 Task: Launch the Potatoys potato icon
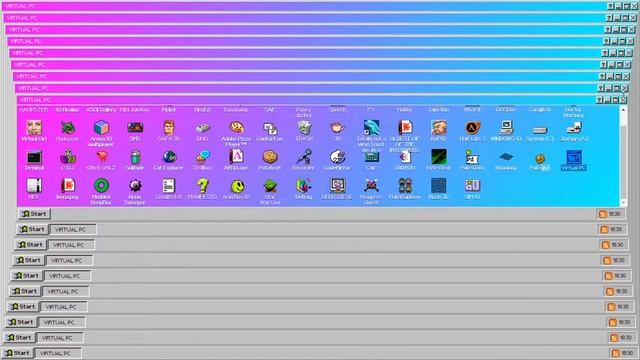[270, 157]
